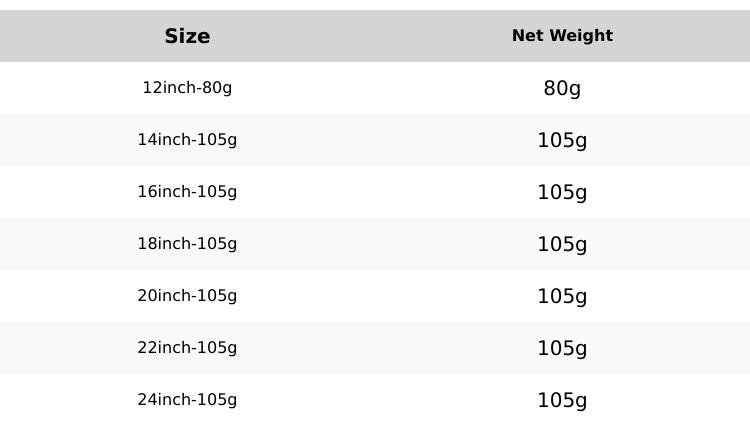Image resolution: width=750 pixels, height=426 pixels.
Task: Click net weight 105g in 18inch row
Action: coord(562,244)
